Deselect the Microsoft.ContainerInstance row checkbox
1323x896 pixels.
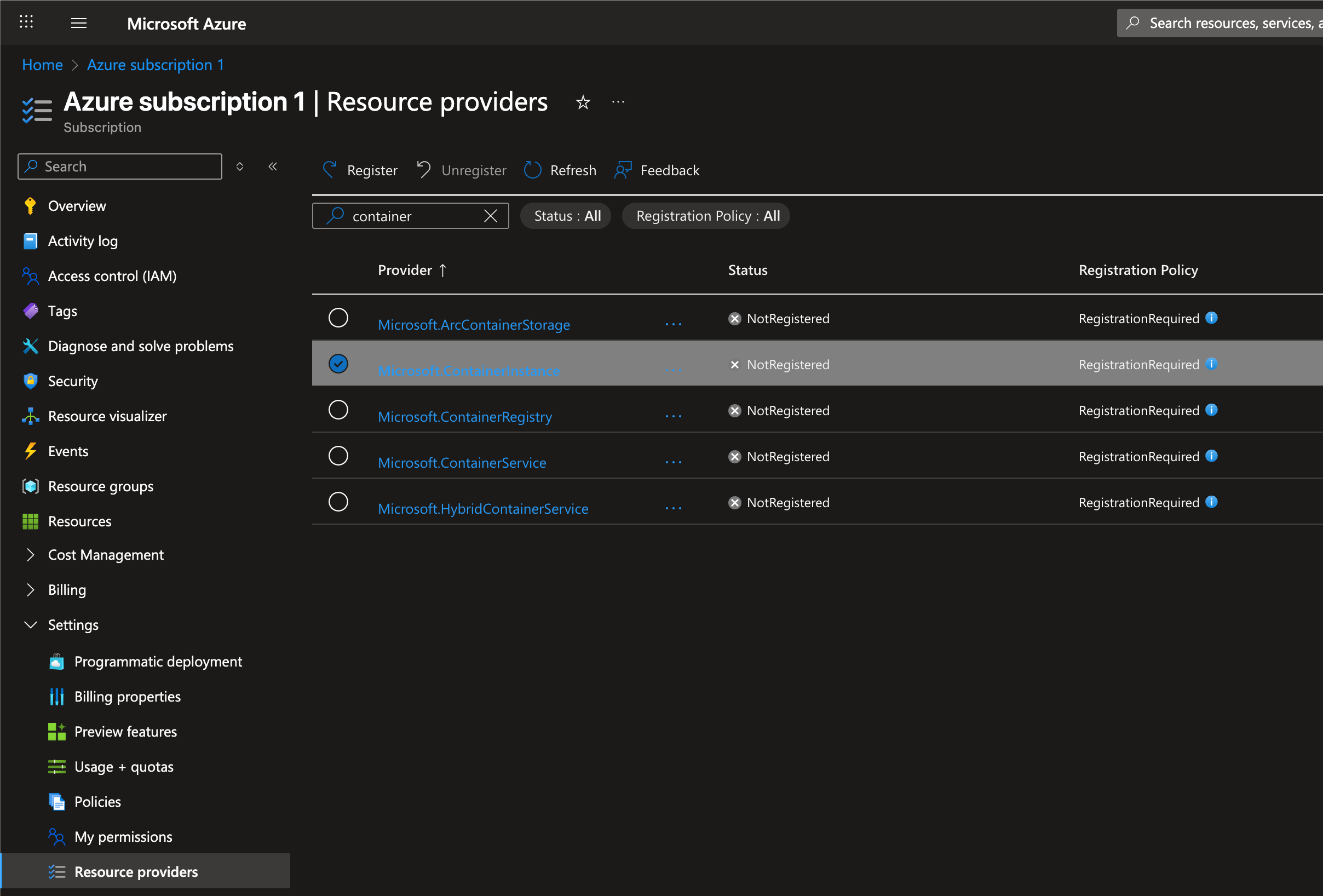[338, 364]
